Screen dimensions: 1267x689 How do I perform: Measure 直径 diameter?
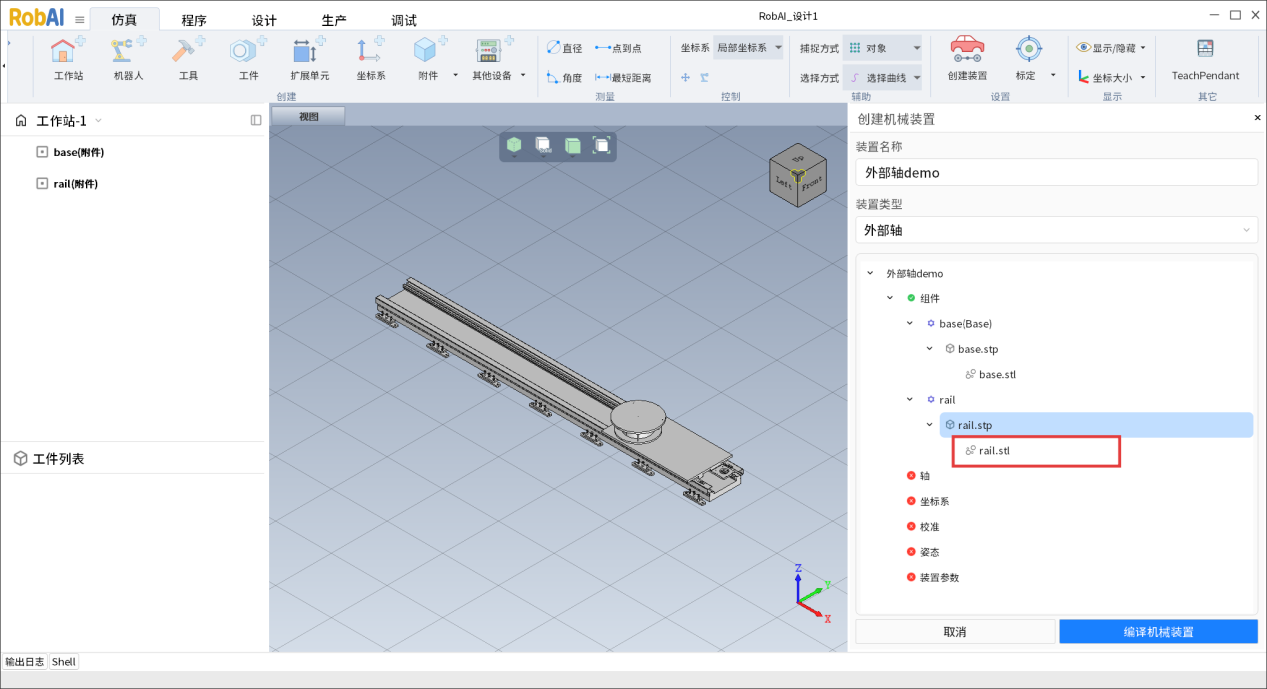pyautogui.click(x=564, y=48)
